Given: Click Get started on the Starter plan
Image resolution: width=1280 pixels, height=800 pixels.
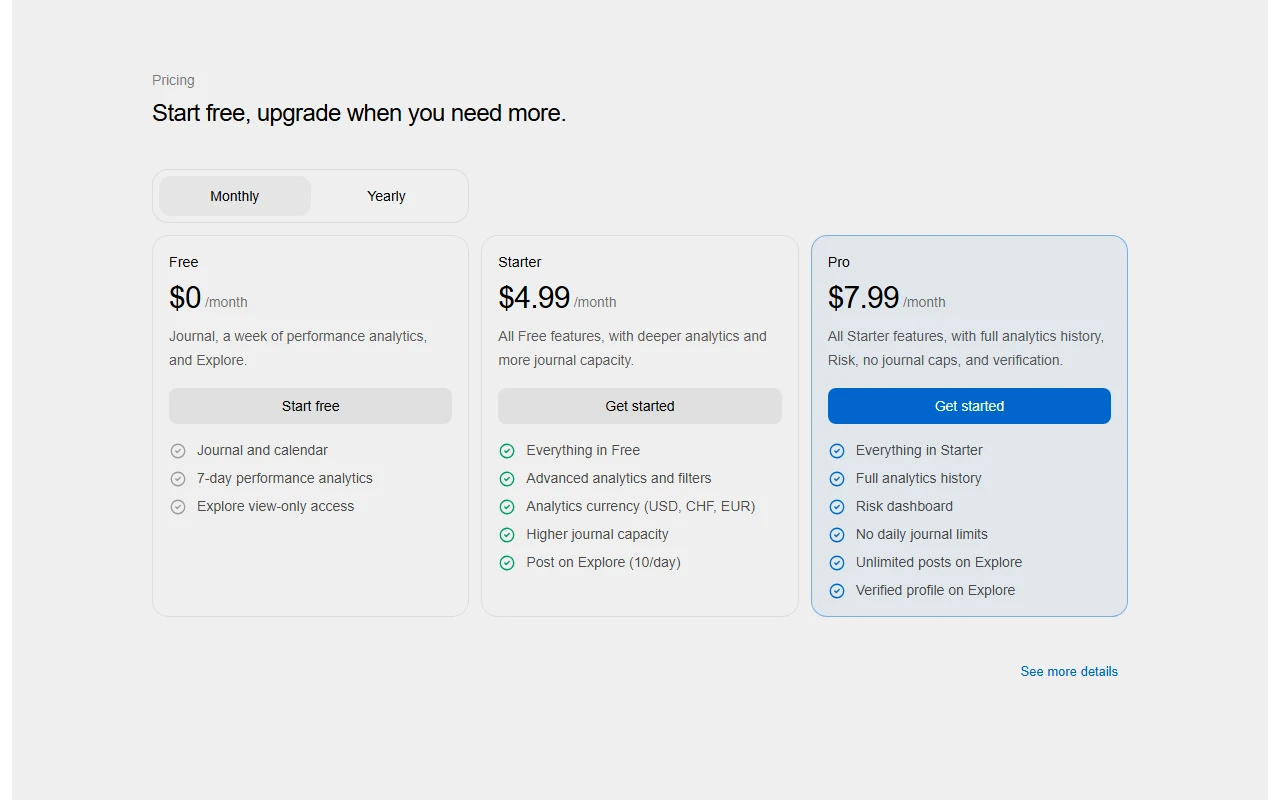Looking at the screenshot, I should (640, 406).
